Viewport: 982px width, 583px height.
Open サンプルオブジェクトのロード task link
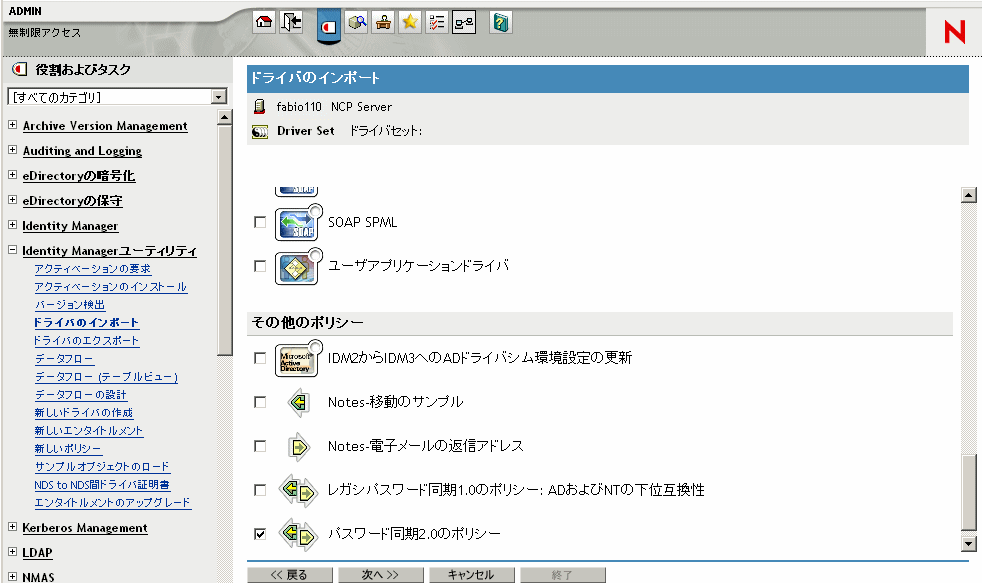click(102, 467)
